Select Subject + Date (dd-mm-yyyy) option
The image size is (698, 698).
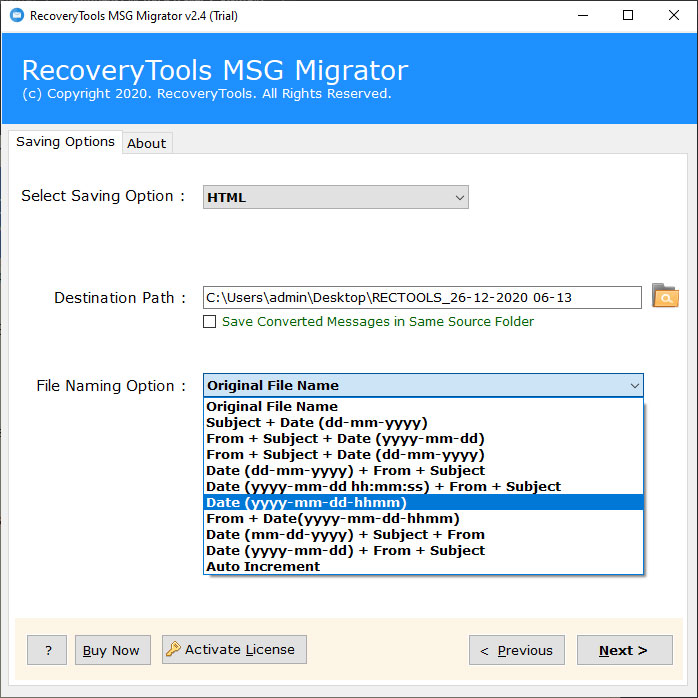[x=423, y=422]
